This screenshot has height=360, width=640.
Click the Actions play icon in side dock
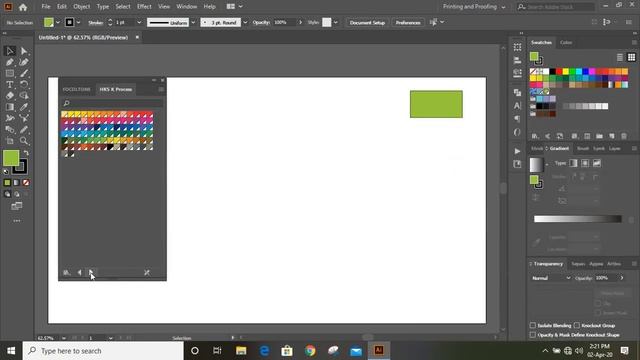point(518,151)
